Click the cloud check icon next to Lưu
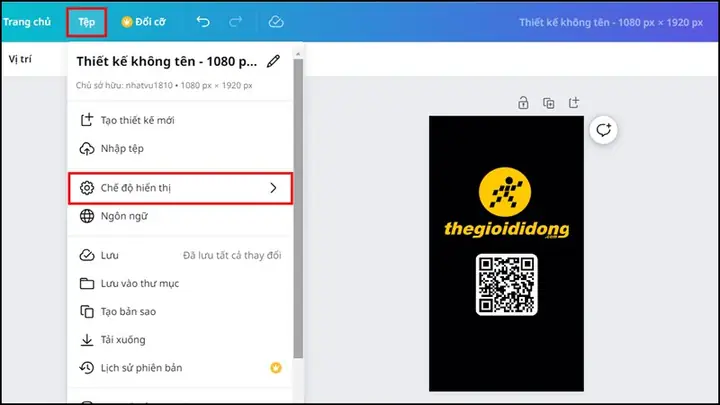 87,255
